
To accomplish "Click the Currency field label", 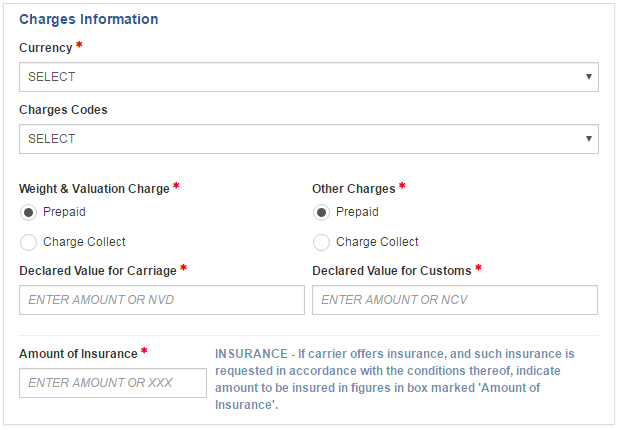I will click(x=46, y=48).
